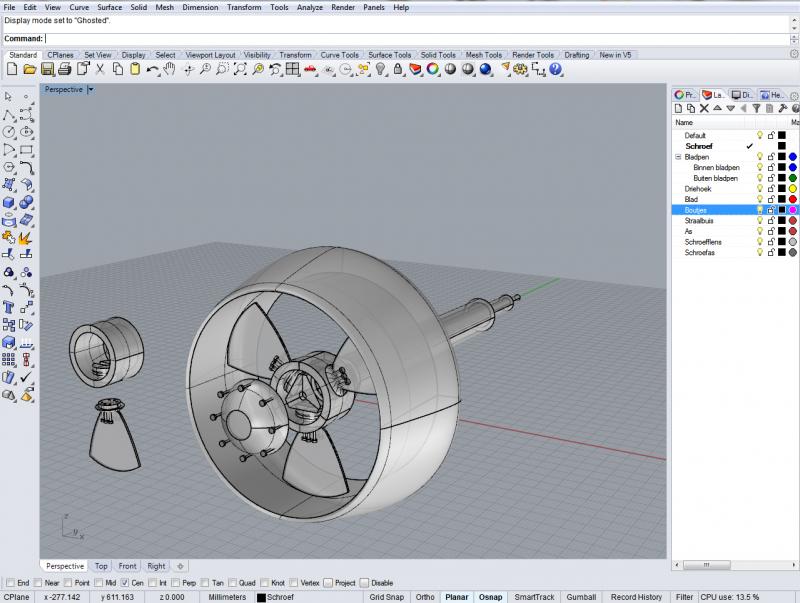Click blue material swatch of Bladpen layer
Viewport: 800px width, 603px height.
pos(792,157)
